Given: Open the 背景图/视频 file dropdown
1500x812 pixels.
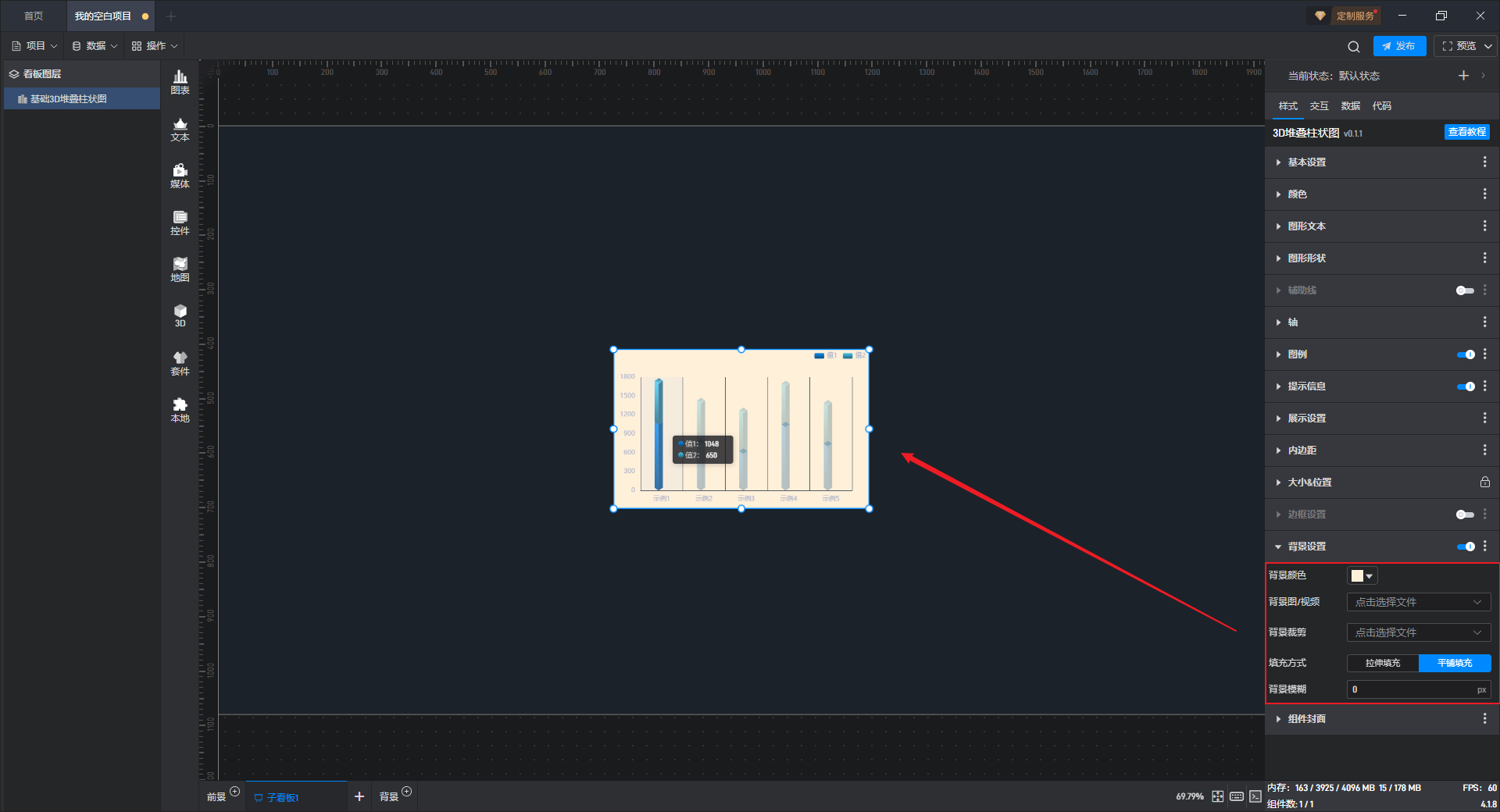Looking at the screenshot, I should pos(1419,602).
